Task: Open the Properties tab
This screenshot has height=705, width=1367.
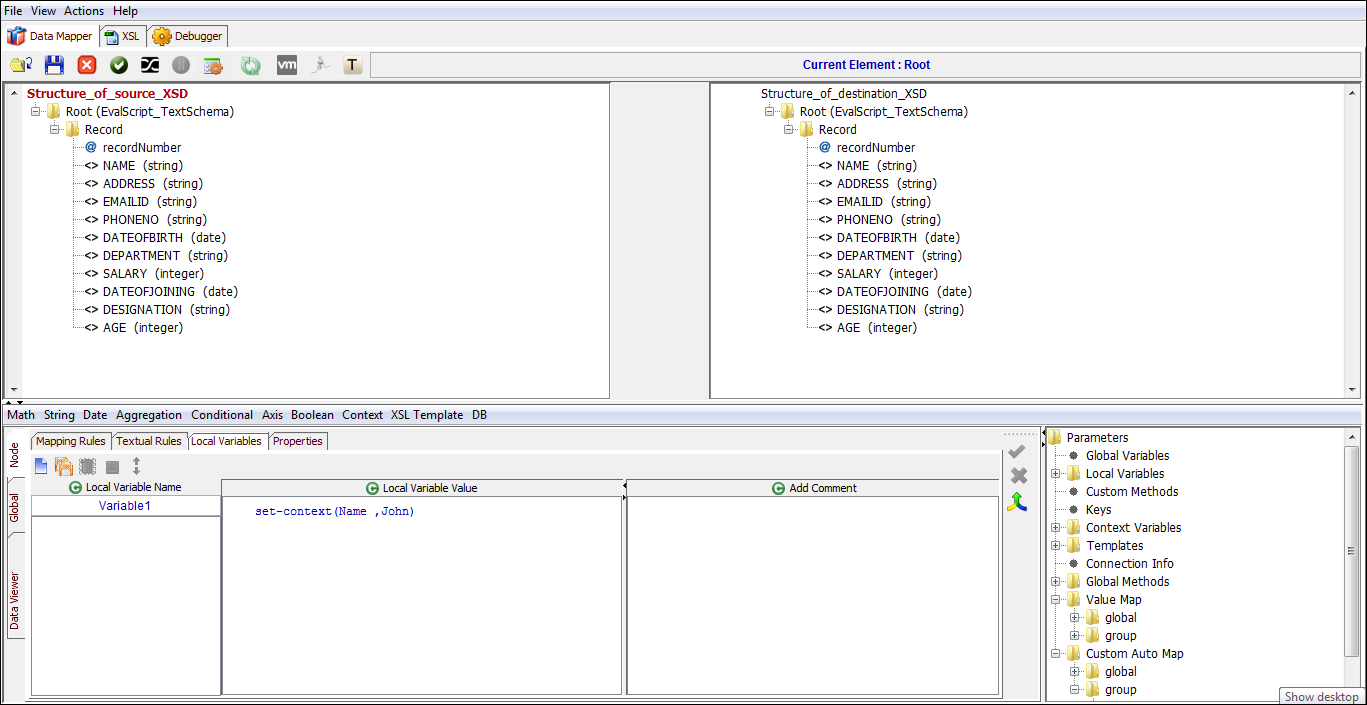Action: [298, 441]
